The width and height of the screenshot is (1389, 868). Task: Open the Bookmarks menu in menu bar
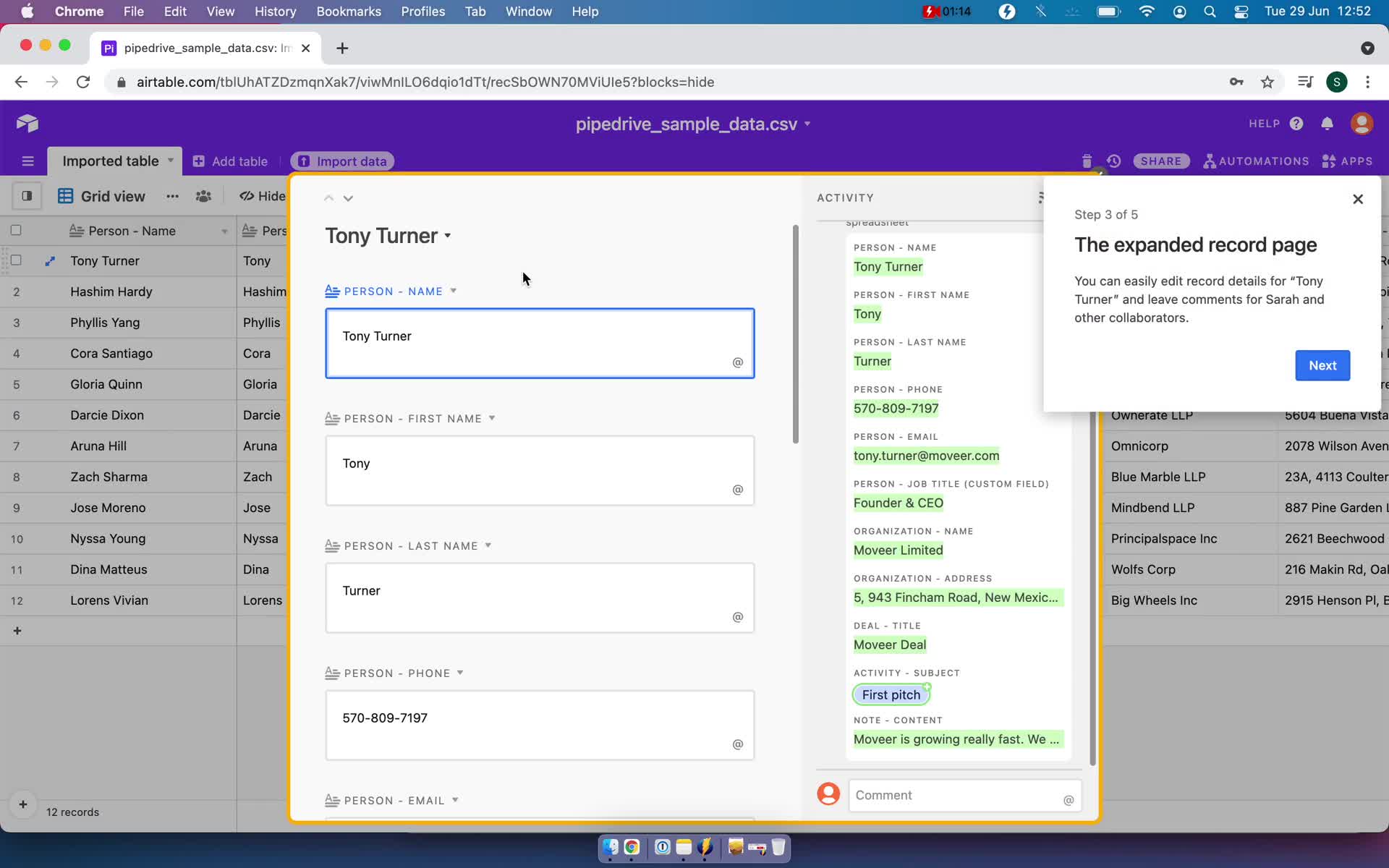[x=349, y=12]
